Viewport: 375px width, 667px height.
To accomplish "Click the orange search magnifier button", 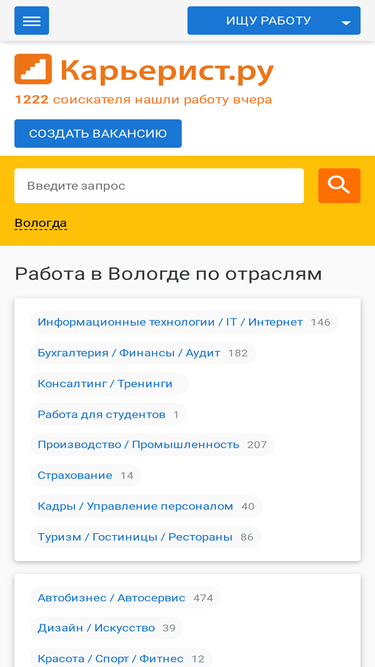I will [x=339, y=185].
